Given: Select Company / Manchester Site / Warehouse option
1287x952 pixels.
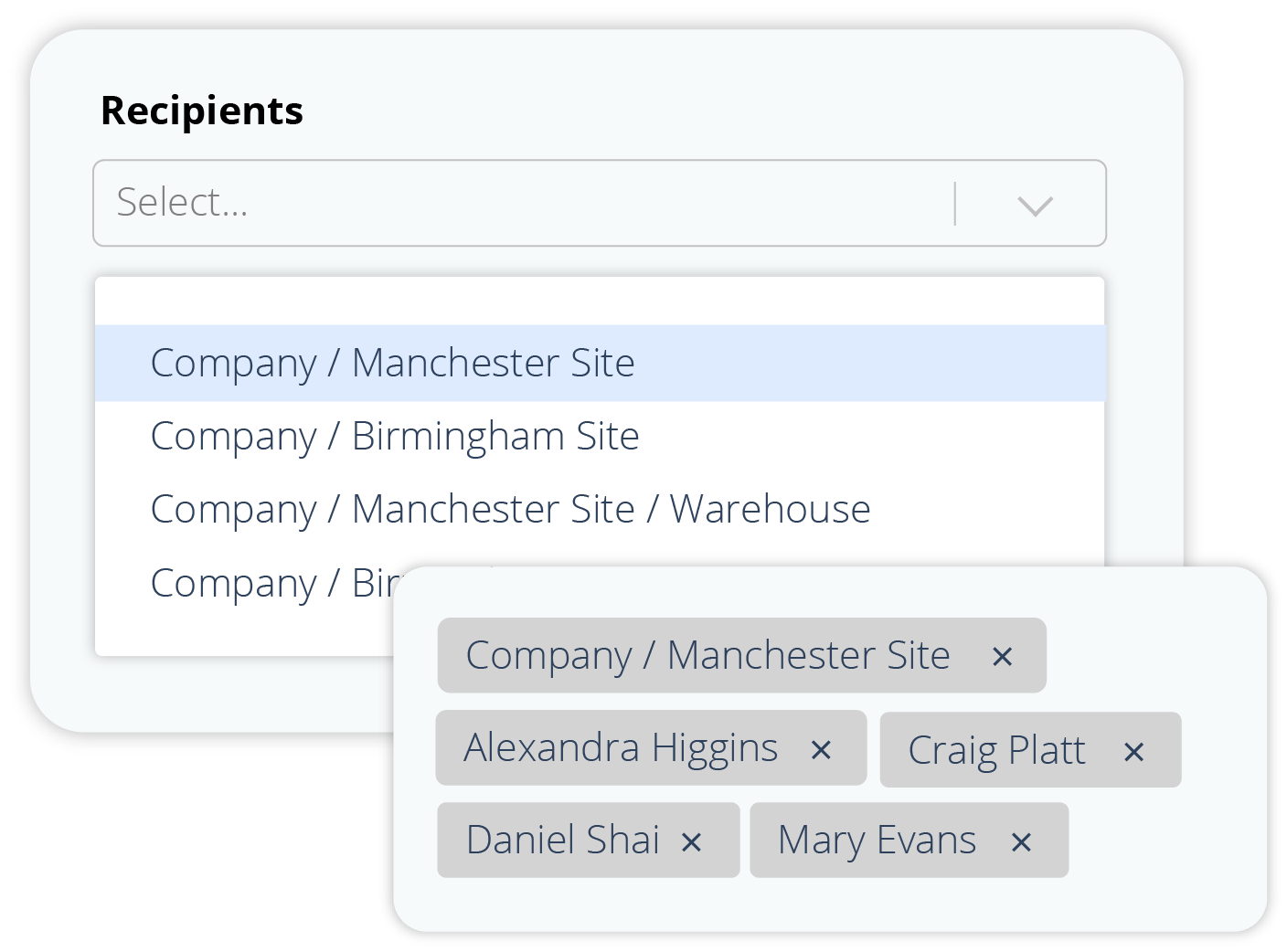Looking at the screenshot, I should point(600,510).
